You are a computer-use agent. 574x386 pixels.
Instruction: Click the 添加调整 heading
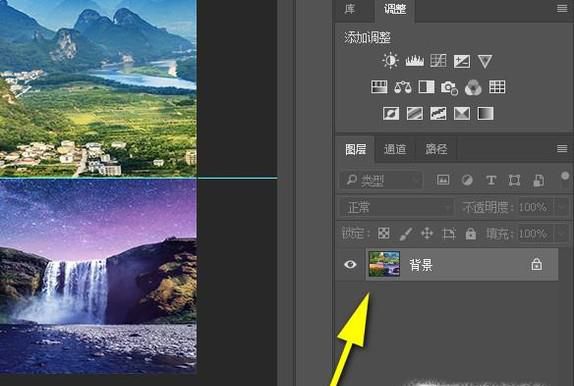point(367,37)
